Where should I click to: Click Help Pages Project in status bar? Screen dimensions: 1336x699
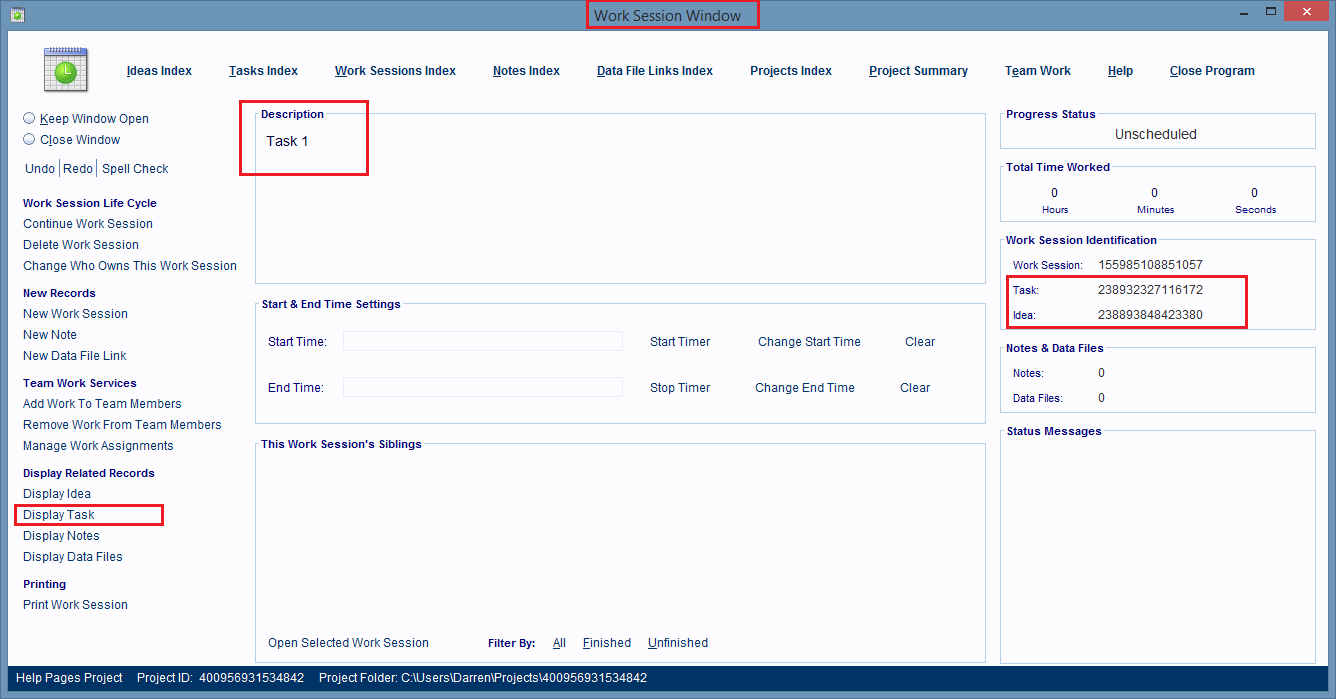pyautogui.click(x=69, y=678)
